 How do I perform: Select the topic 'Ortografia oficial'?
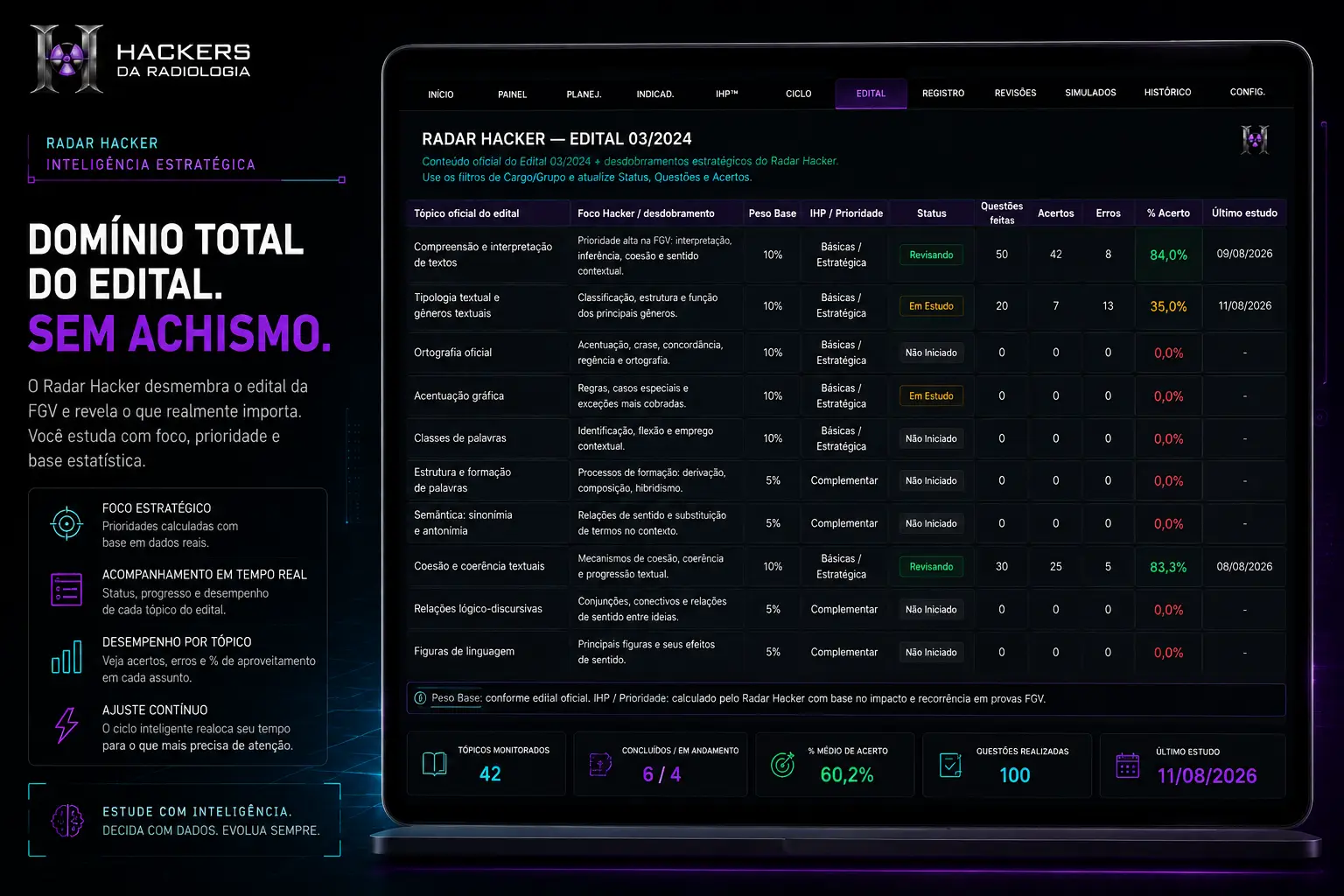coord(452,353)
